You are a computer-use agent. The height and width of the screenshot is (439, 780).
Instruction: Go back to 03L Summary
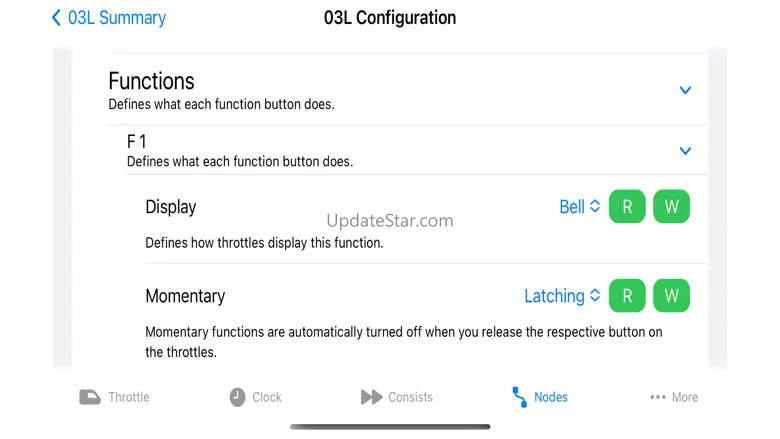tap(116, 18)
